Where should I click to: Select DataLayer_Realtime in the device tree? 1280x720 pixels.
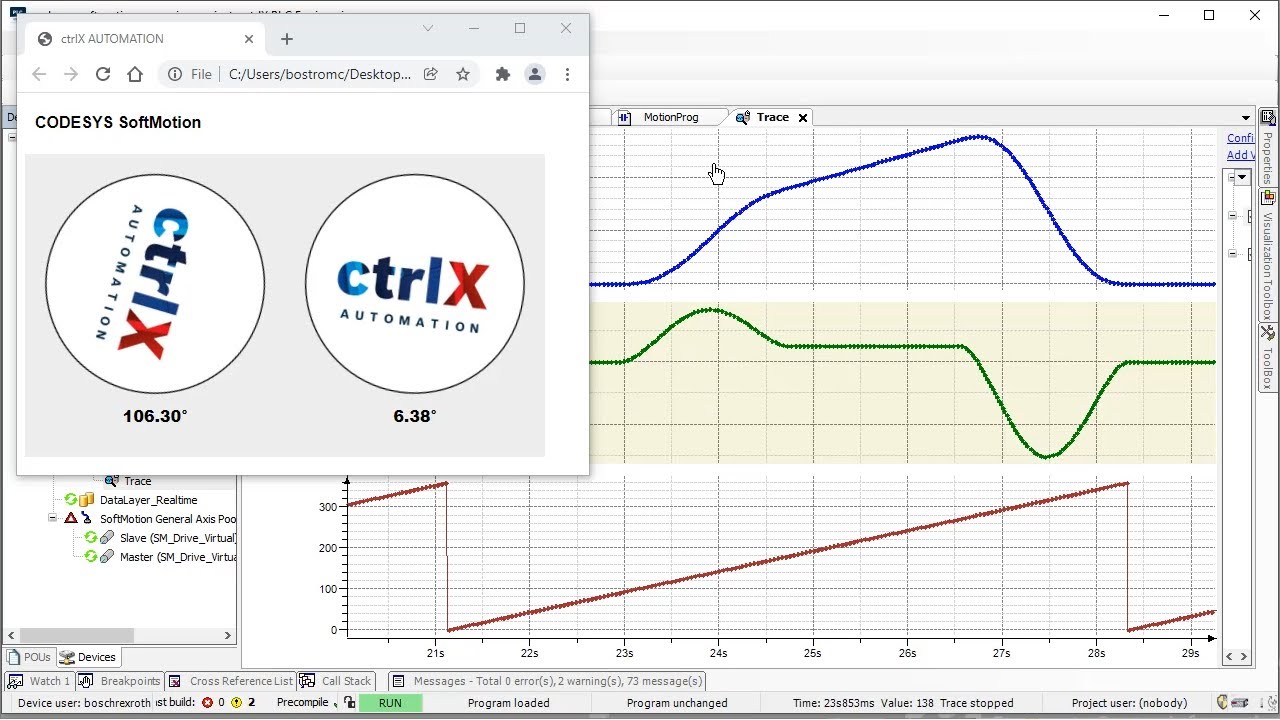tap(148, 500)
